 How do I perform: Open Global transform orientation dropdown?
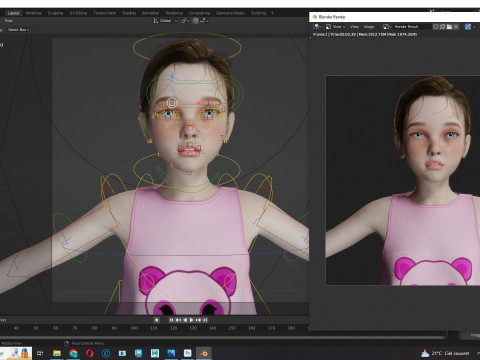[165, 21]
